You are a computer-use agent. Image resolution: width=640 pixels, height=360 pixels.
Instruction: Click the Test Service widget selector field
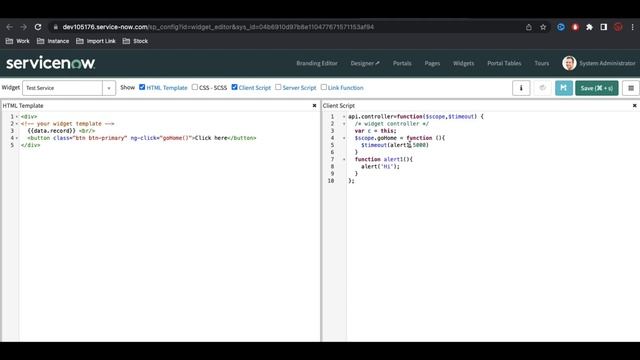point(62,88)
